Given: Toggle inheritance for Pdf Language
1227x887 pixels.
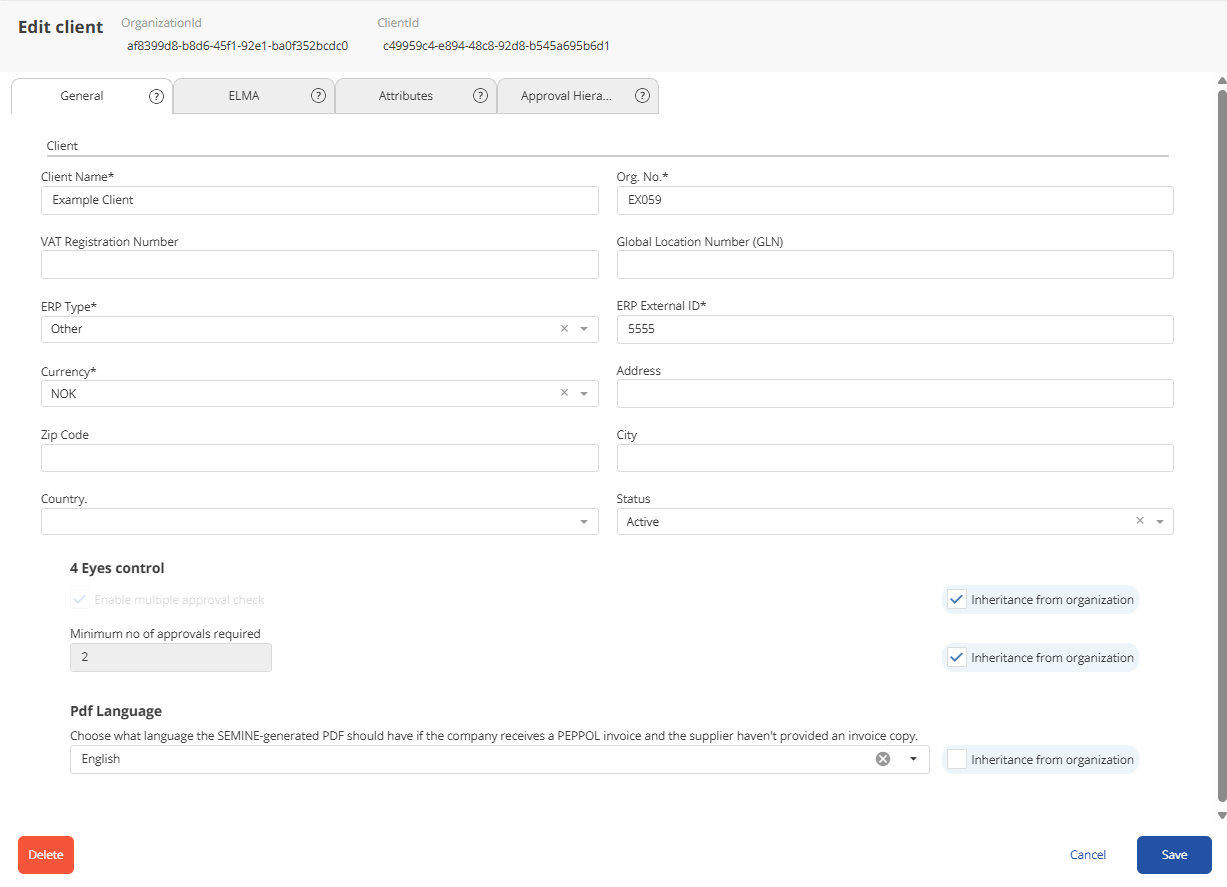Looking at the screenshot, I should (x=957, y=759).
